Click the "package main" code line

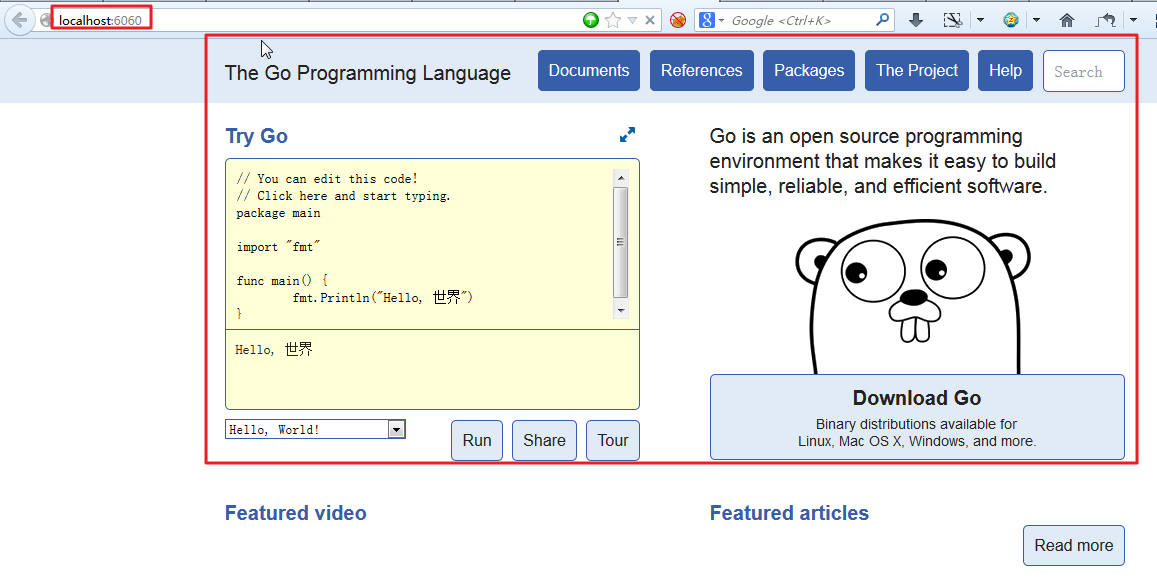(278, 213)
